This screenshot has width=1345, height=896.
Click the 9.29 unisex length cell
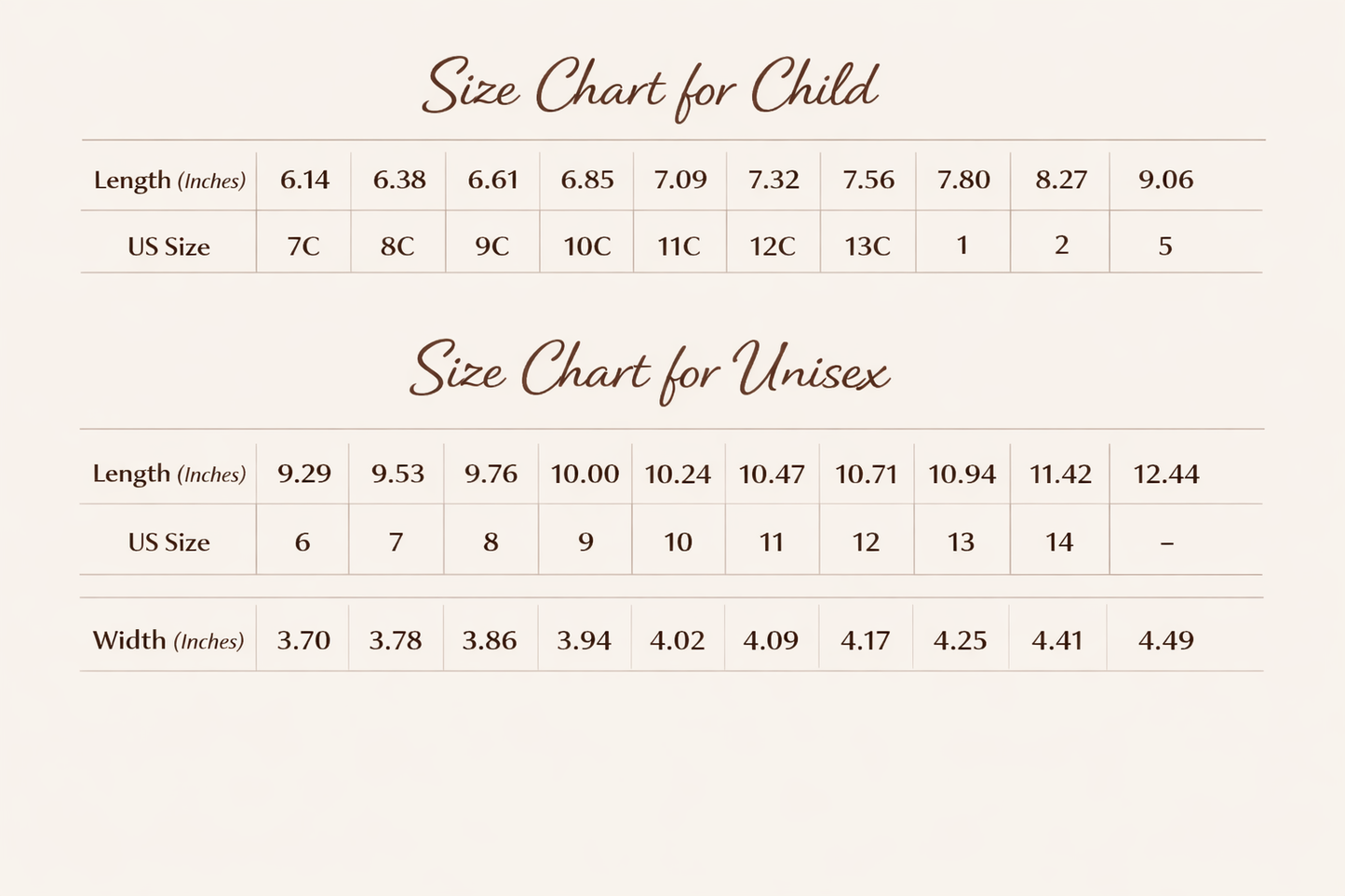coord(304,474)
